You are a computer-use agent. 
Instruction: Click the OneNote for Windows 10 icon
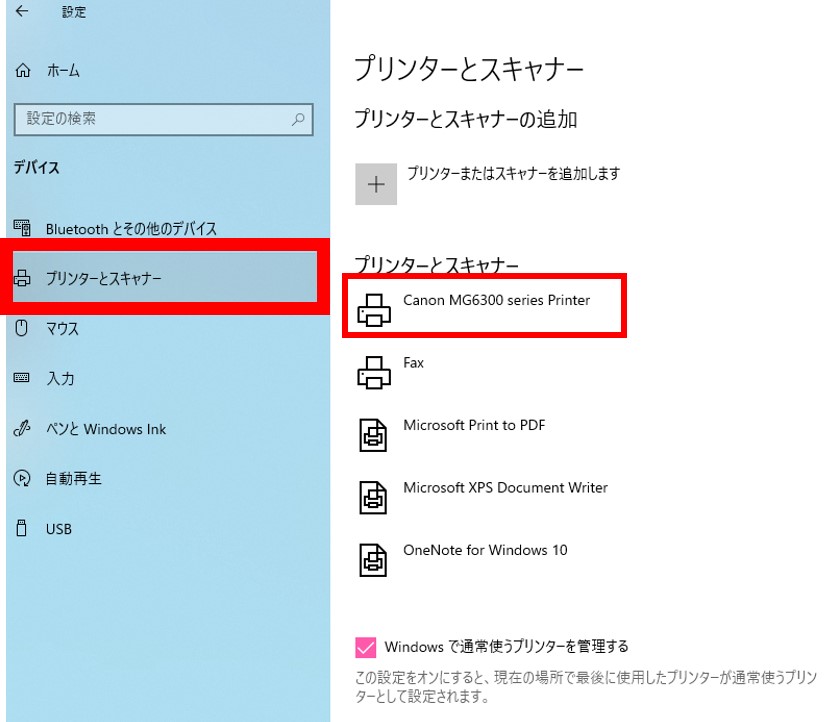click(x=373, y=560)
